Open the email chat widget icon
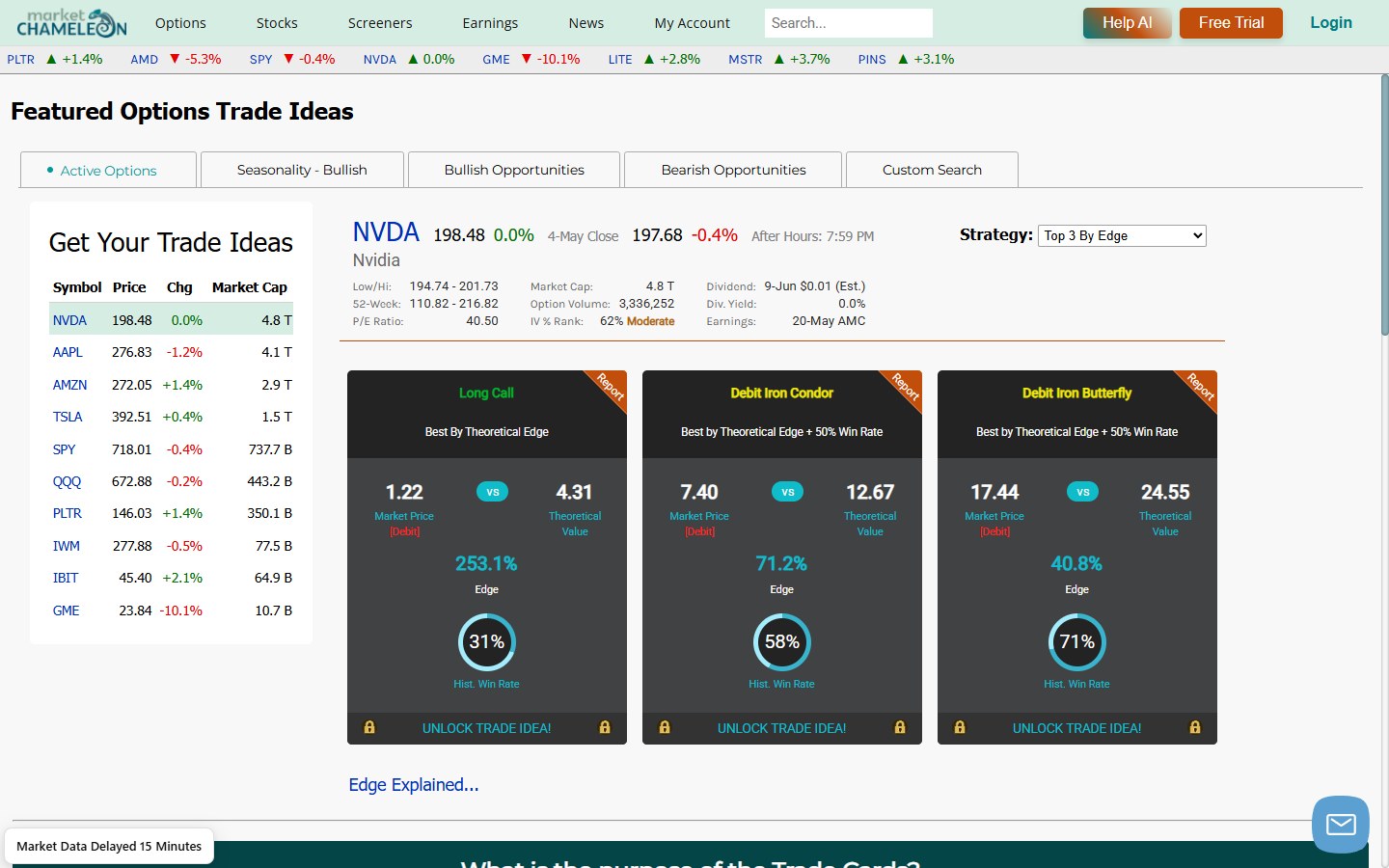 pos(1341,825)
